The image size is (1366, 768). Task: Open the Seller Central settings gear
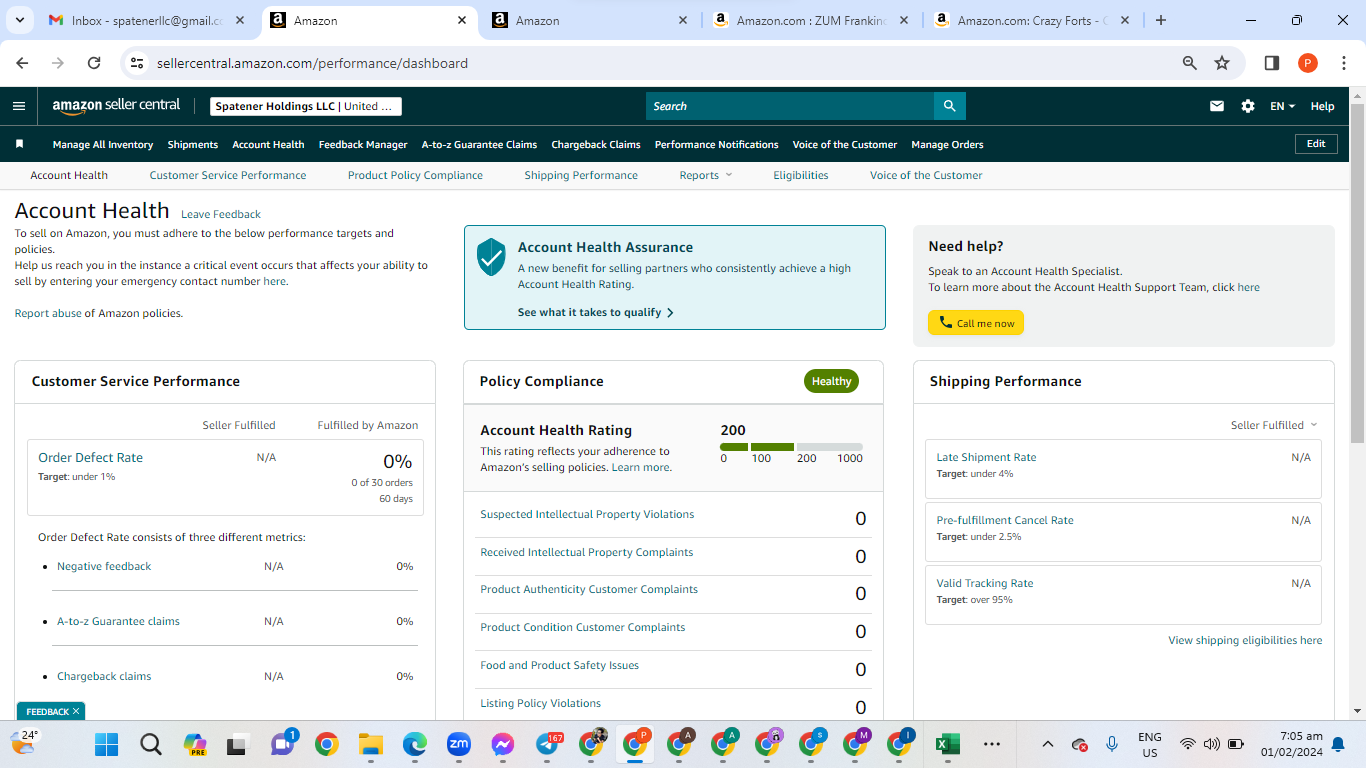(x=1248, y=106)
